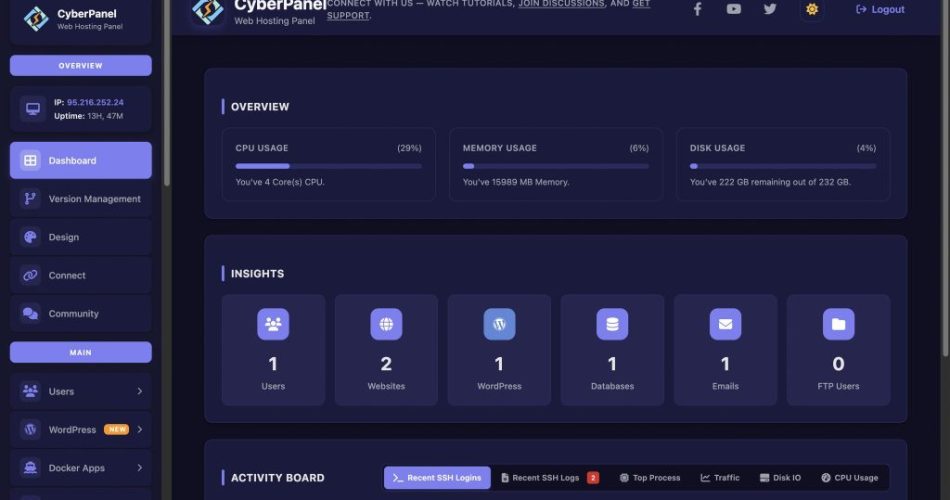
Task: Click the Users insight card icon
Action: (x=273, y=324)
